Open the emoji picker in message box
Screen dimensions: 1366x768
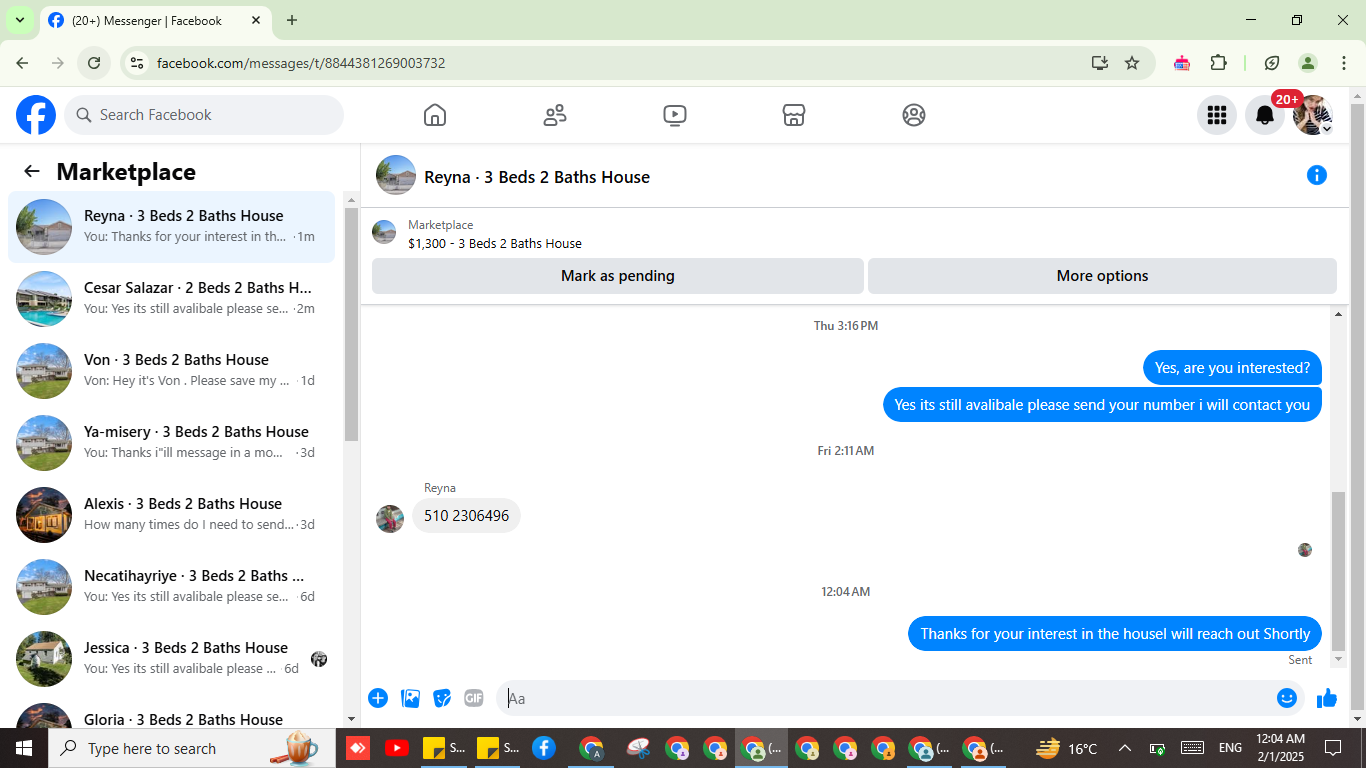[1287, 698]
